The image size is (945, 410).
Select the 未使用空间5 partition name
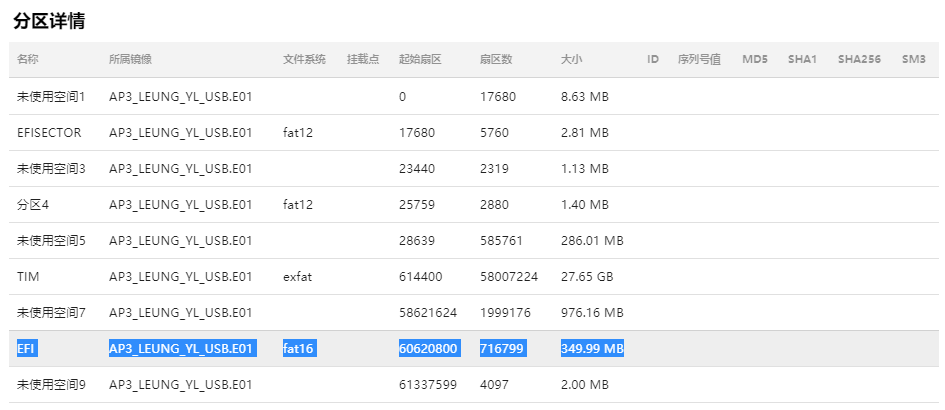point(51,241)
